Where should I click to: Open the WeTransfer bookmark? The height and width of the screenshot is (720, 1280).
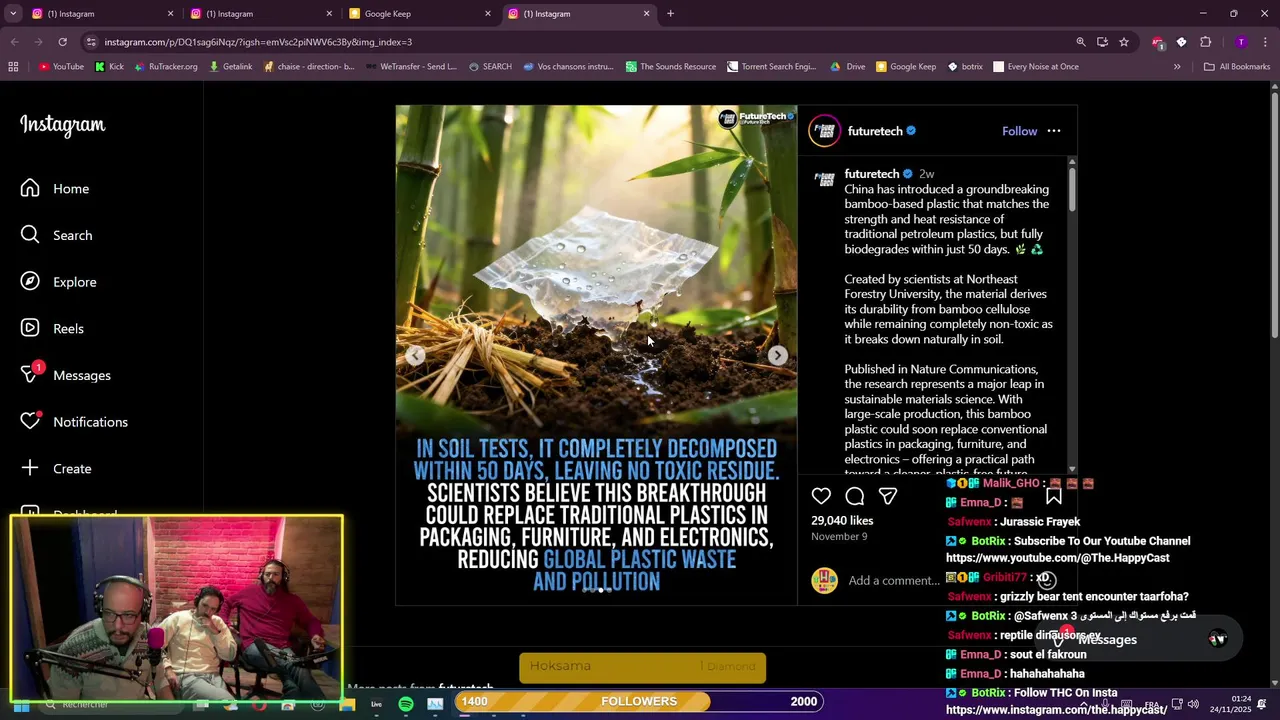pos(411,67)
